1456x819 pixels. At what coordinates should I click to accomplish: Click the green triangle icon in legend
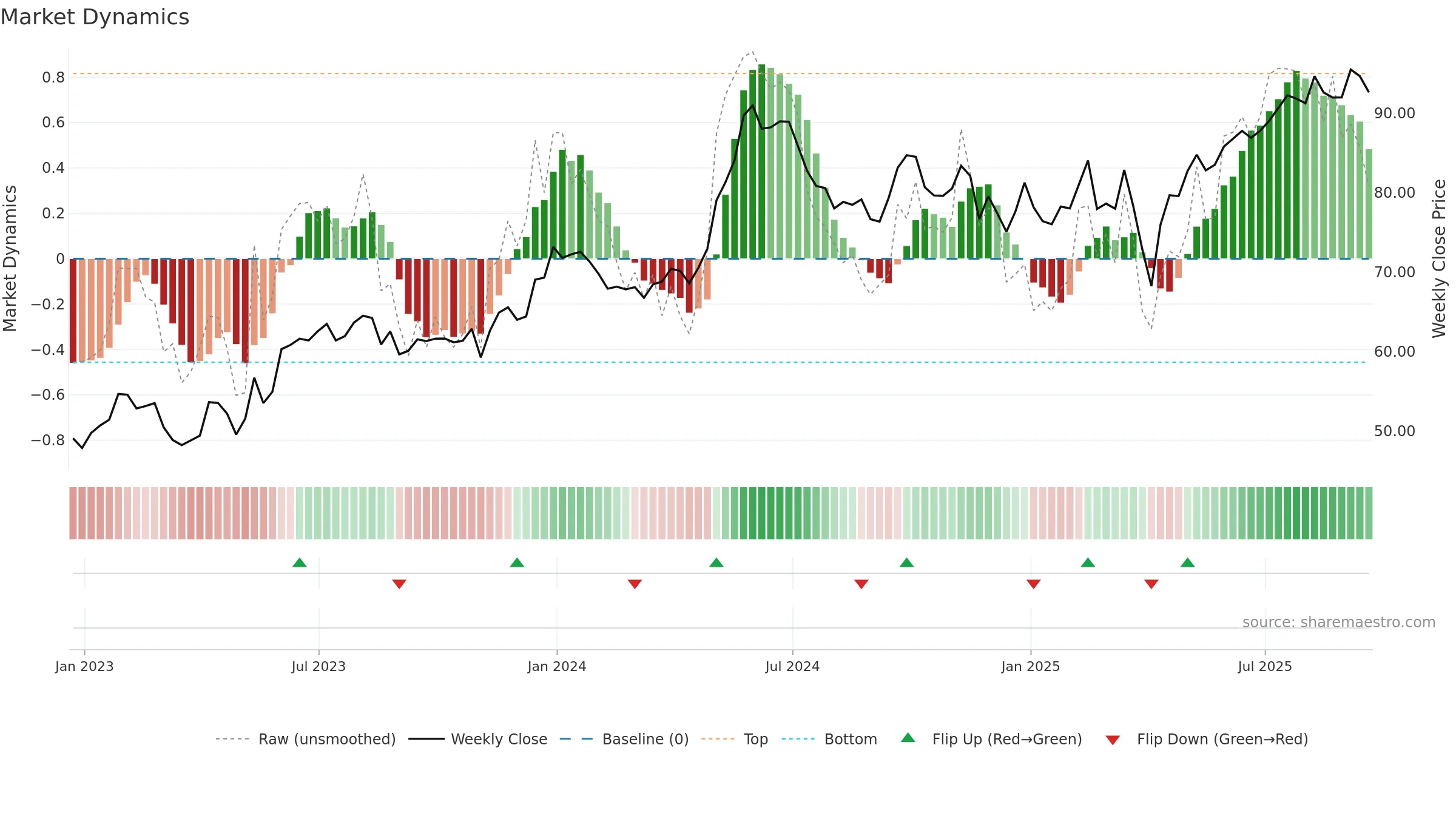(908, 738)
